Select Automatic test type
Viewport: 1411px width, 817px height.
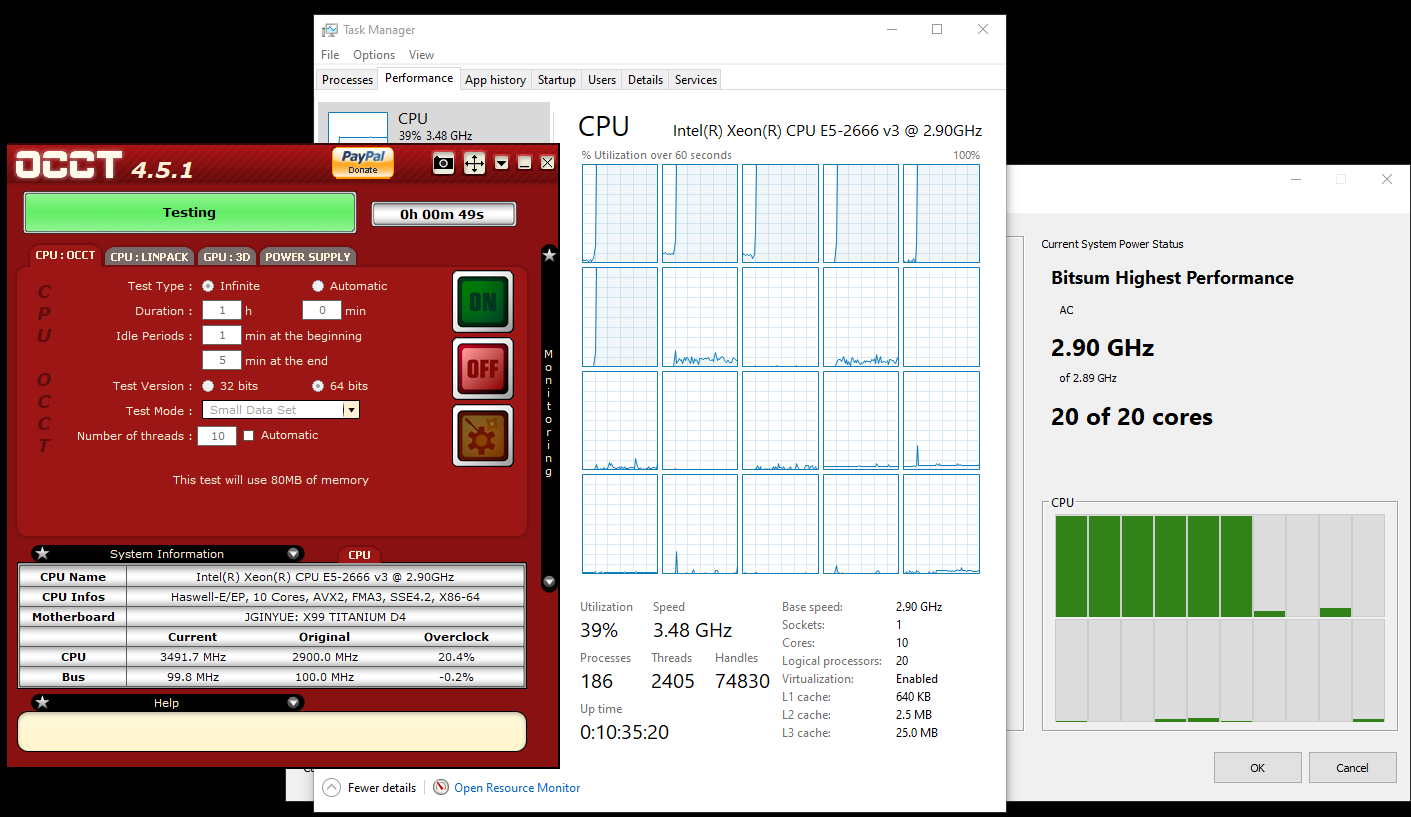point(318,286)
